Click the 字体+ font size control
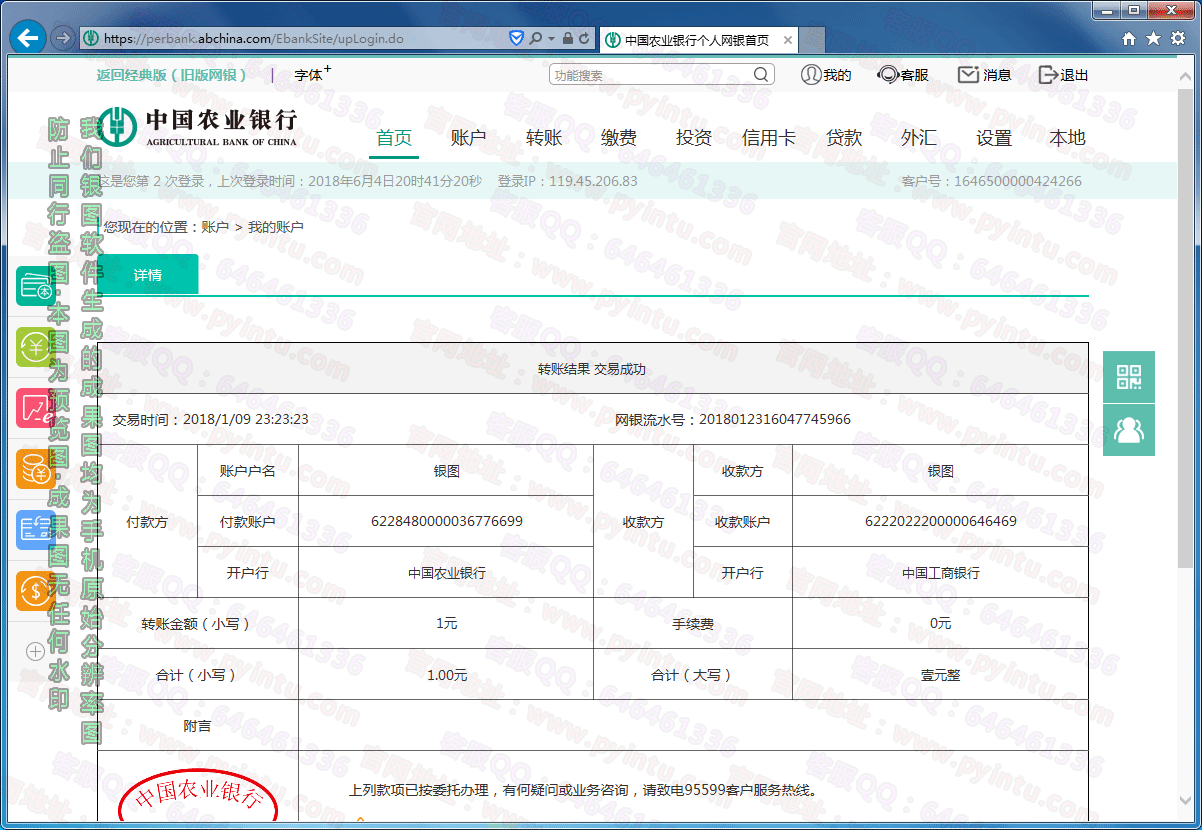1202x830 pixels. [312, 74]
